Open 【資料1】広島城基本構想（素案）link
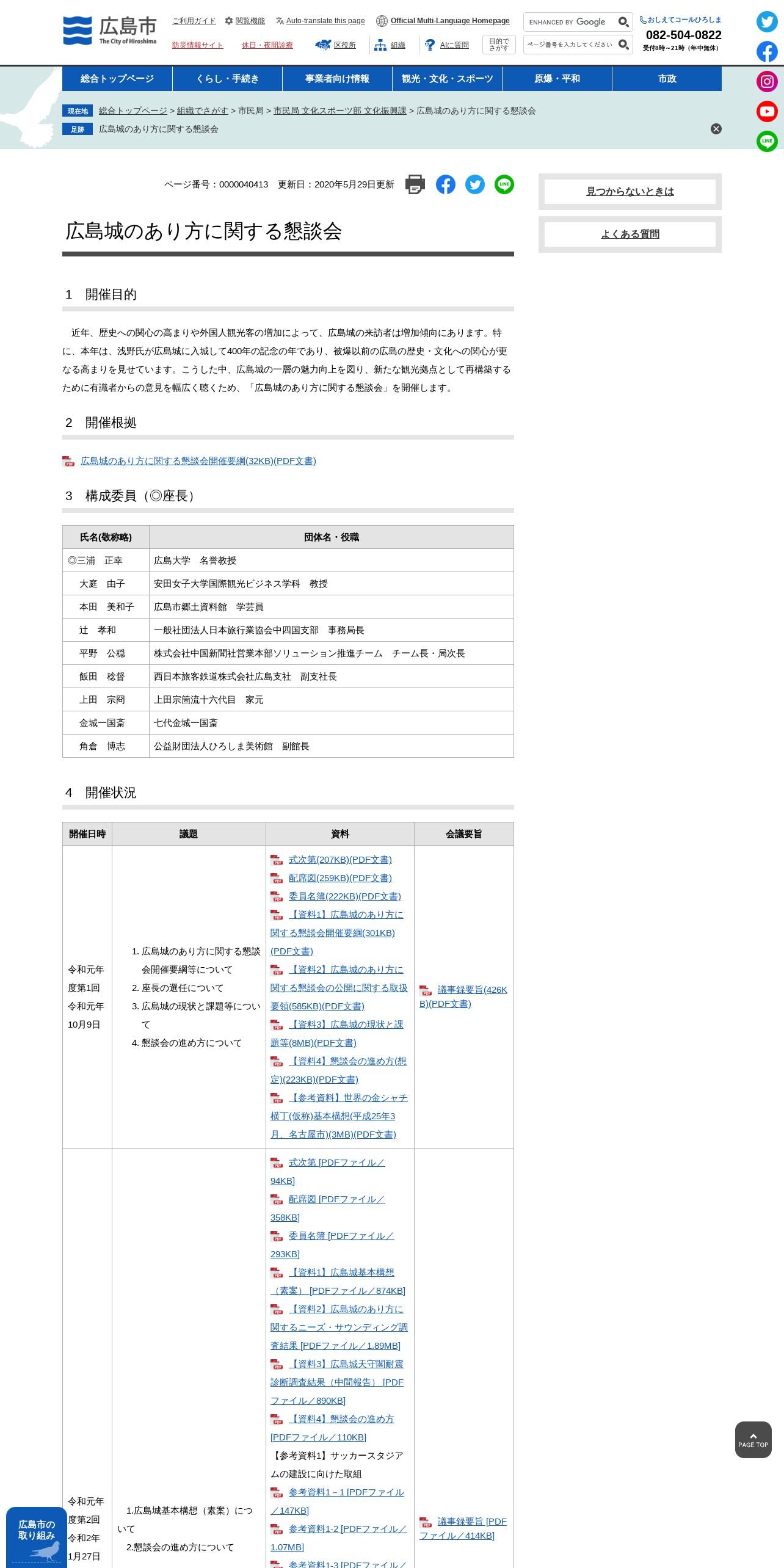The width and height of the screenshot is (784, 1568). coord(338,1282)
